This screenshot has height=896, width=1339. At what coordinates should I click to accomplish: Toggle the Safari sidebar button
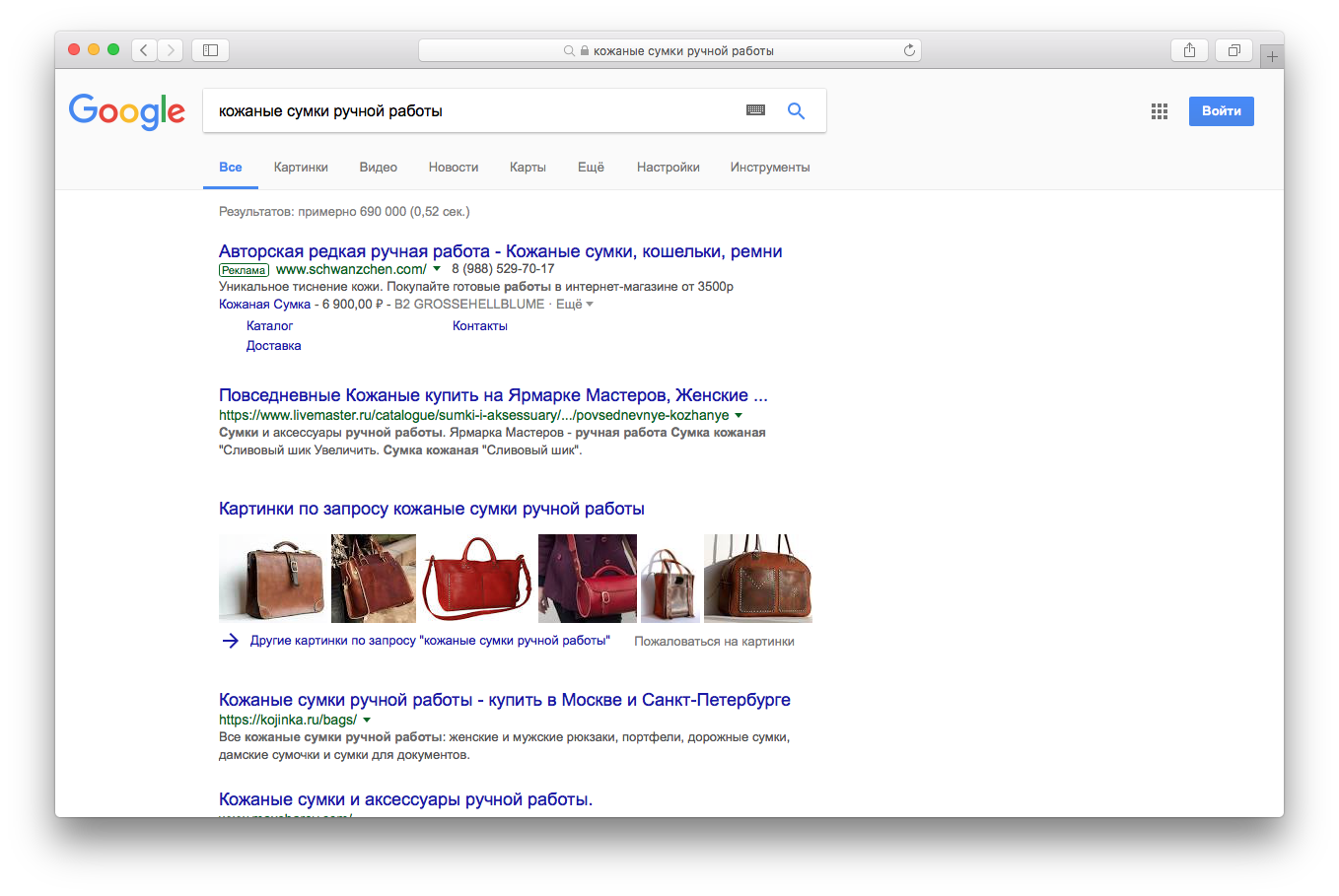pos(210,50)
